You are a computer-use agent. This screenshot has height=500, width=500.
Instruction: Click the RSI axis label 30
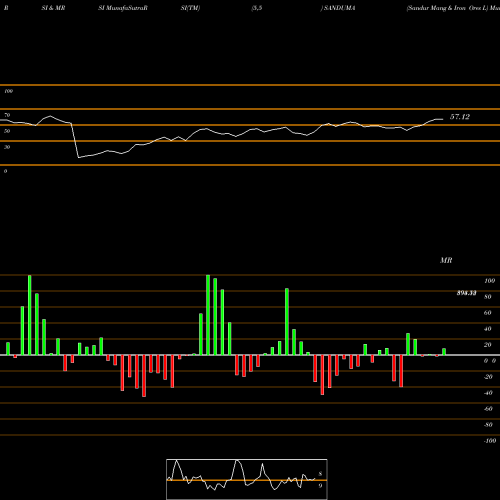coord(7,147)
